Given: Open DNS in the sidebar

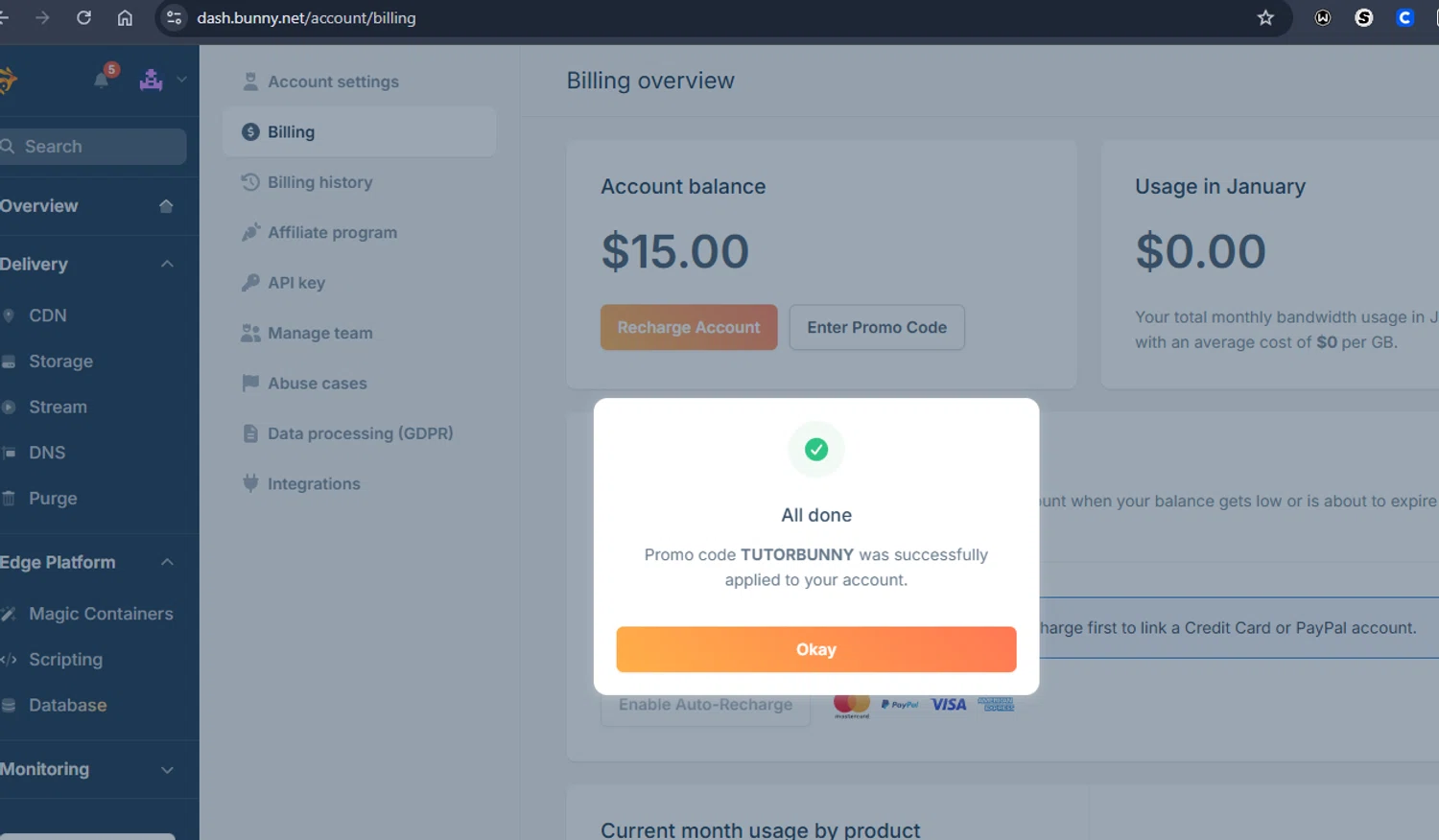Looking at the screenshot, I should click(x=47, y=453).
